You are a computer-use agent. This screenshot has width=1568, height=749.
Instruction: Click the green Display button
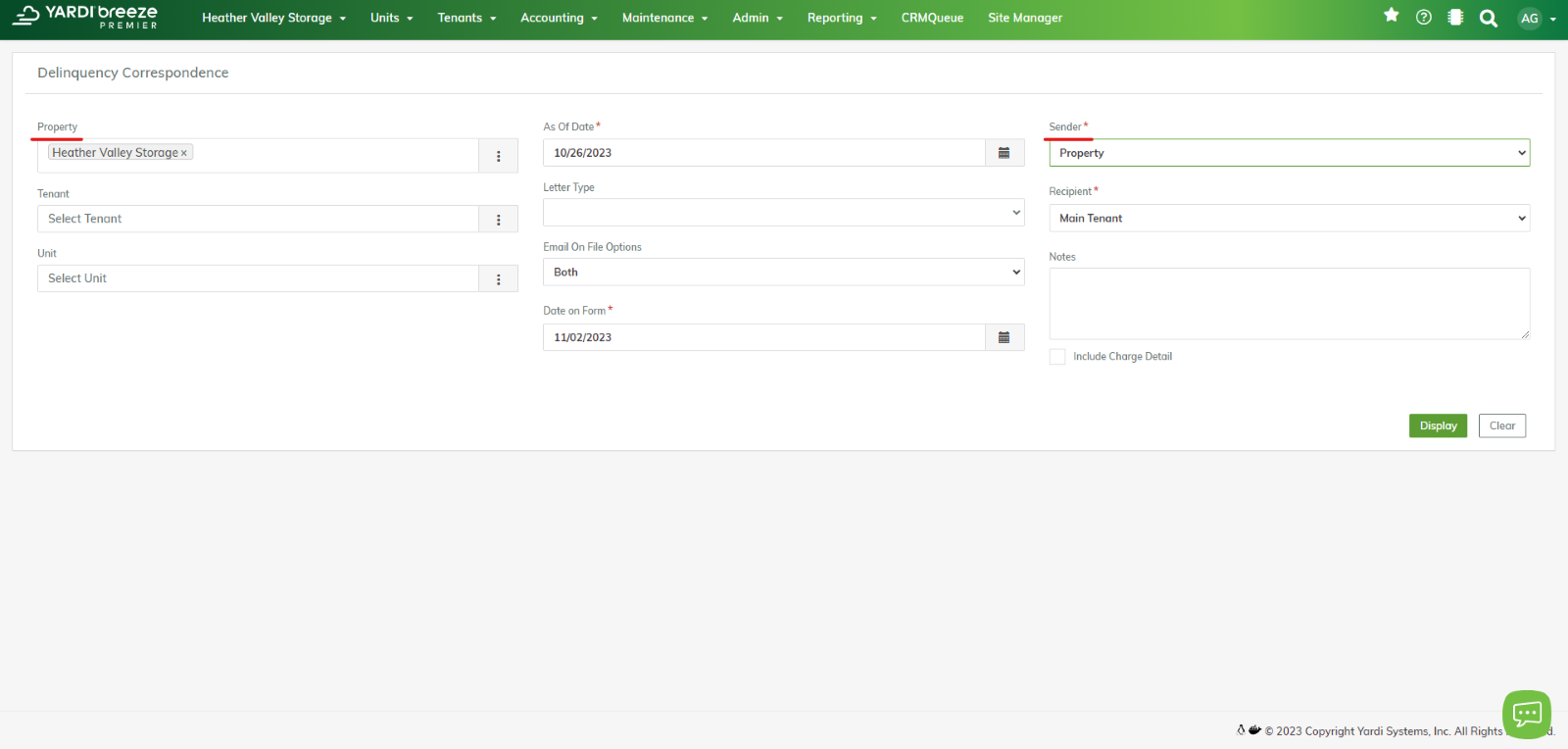[1438, 425]
